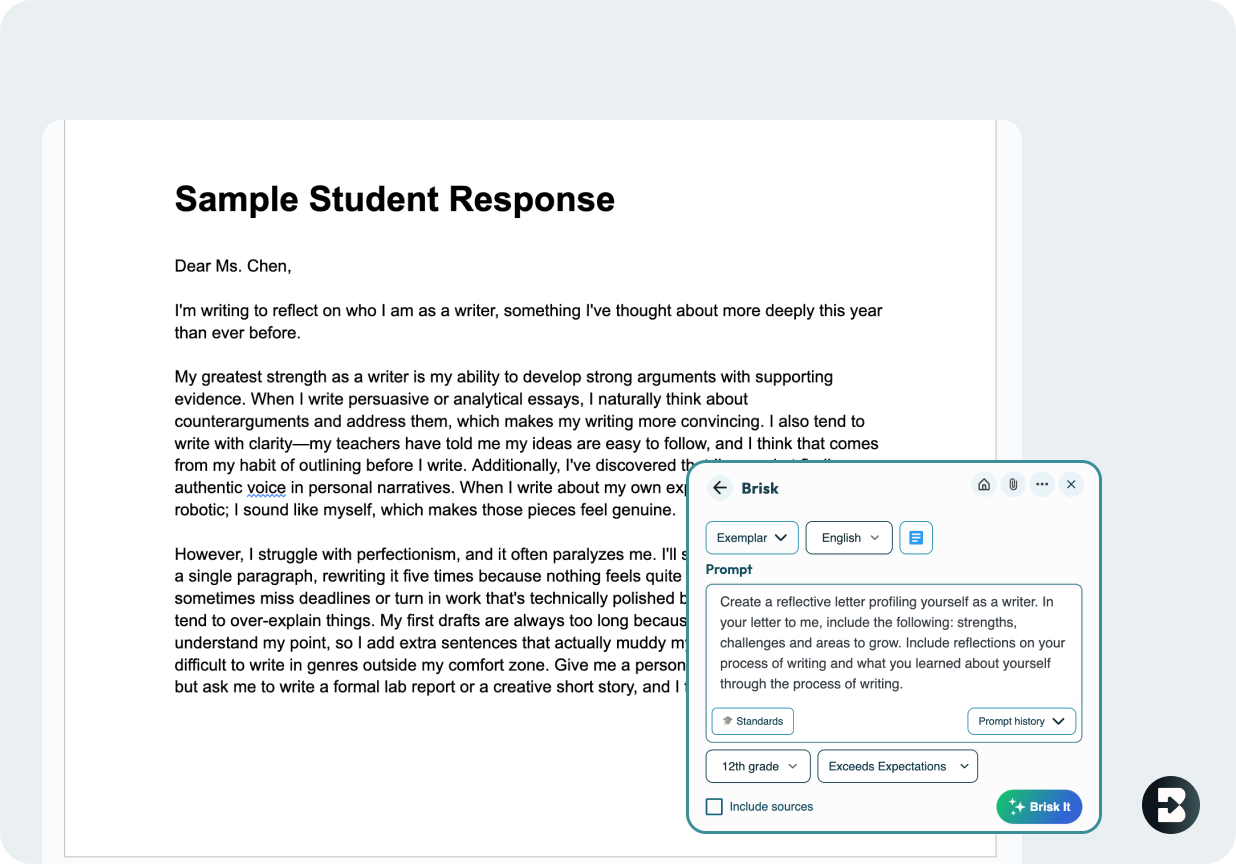Click the line starting However, I struggle
Viewport: 1236px width, 864px height.
point(428,554)
